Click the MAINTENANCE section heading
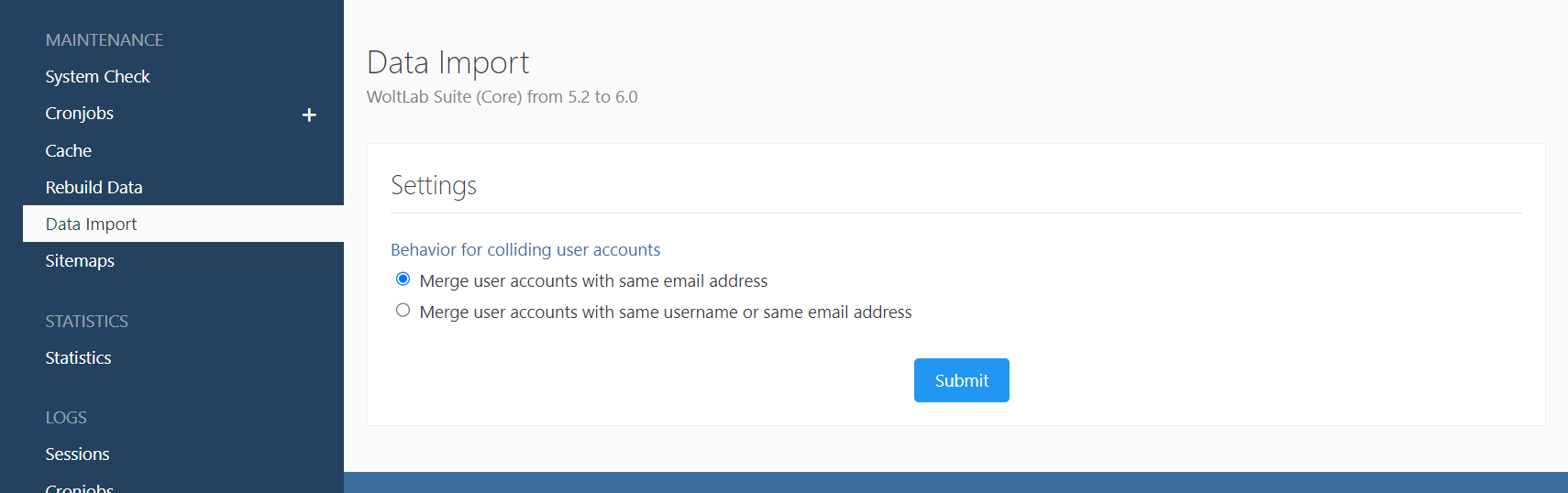Screen dimensions: 1568x493 105,40
